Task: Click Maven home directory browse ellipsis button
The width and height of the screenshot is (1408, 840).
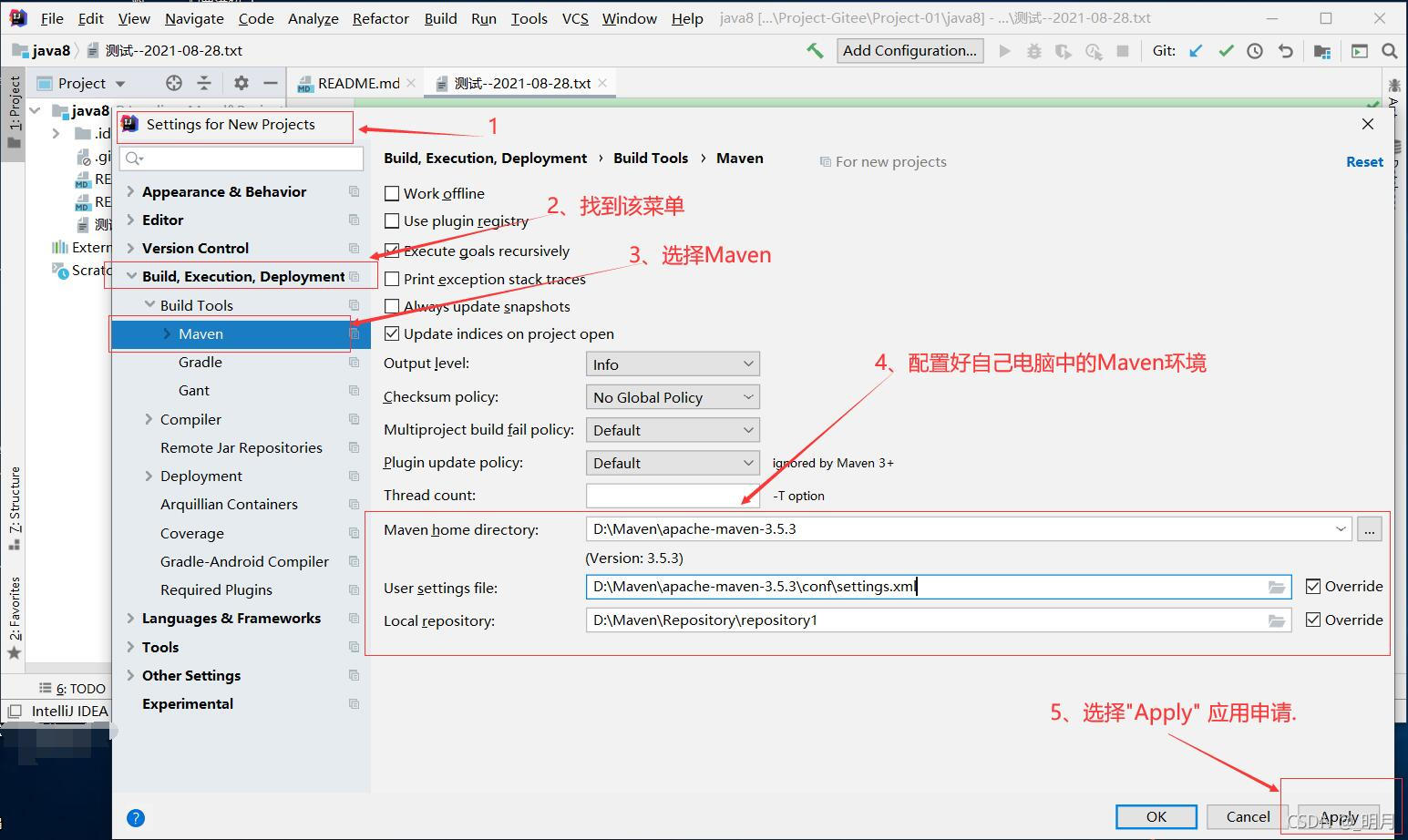Action: 1370,528
